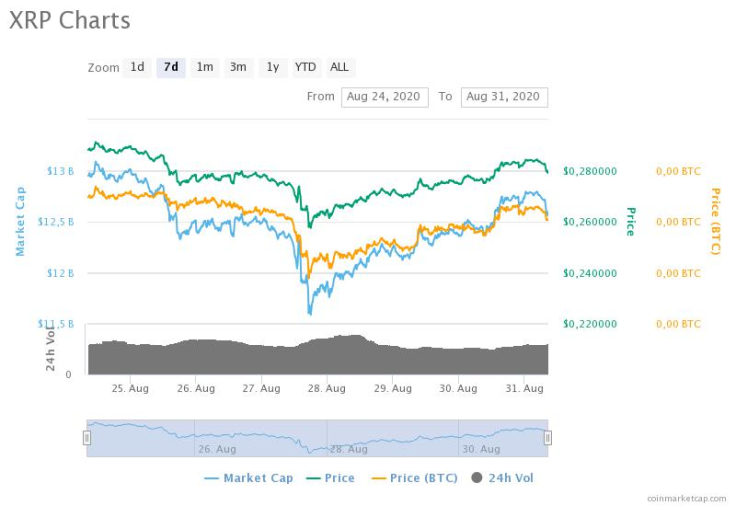Choose the 3m zoom range
Image resolution: width=736 pixels, height=506 pixels.
[x=238, y=68]
